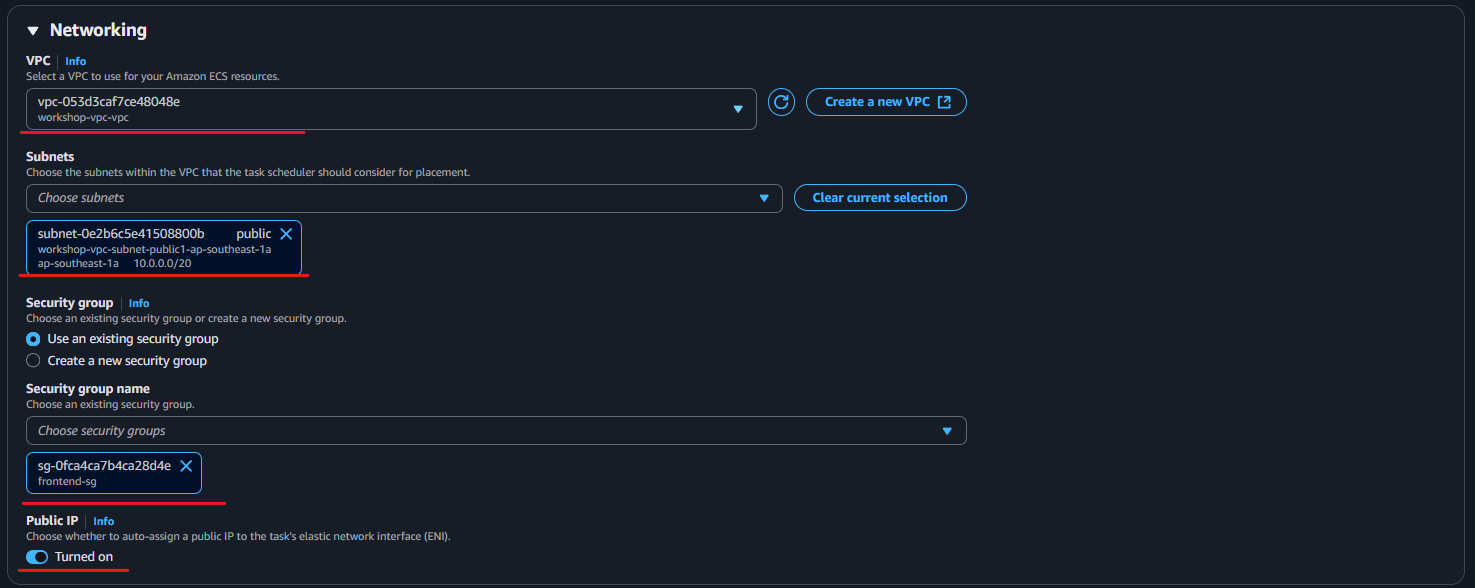Click the security groups dropdown arrow icon
Screen dimensions: 1475x588
947,430
